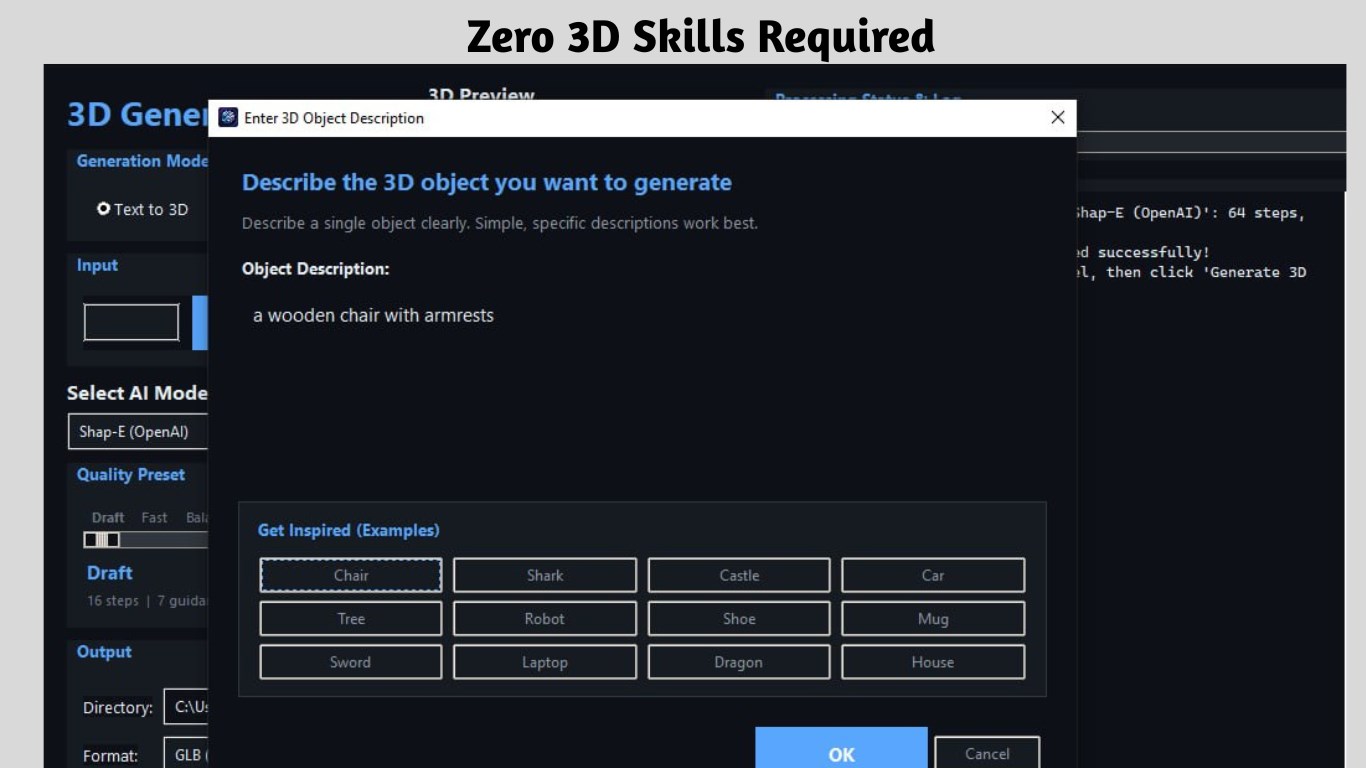Pick the Mug example

933,619
